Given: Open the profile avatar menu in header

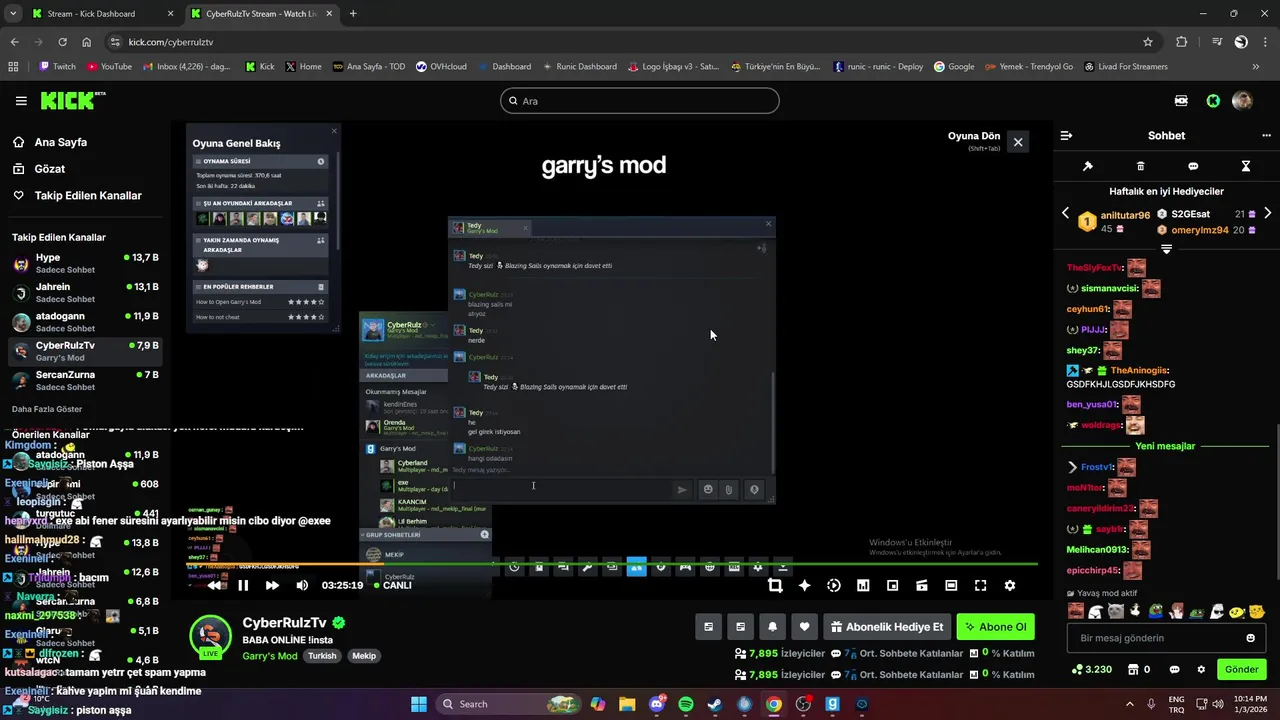Looking at the screenshot, I should point(1242,101).
